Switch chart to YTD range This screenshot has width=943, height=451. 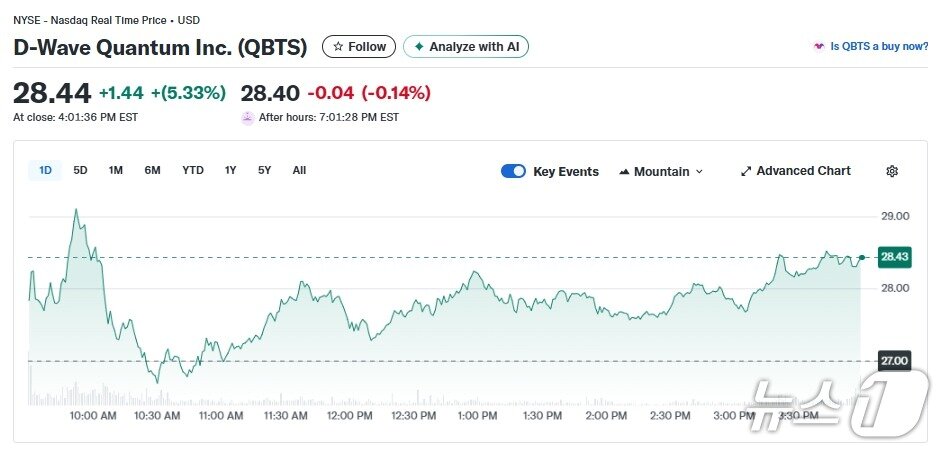(193, 170)
